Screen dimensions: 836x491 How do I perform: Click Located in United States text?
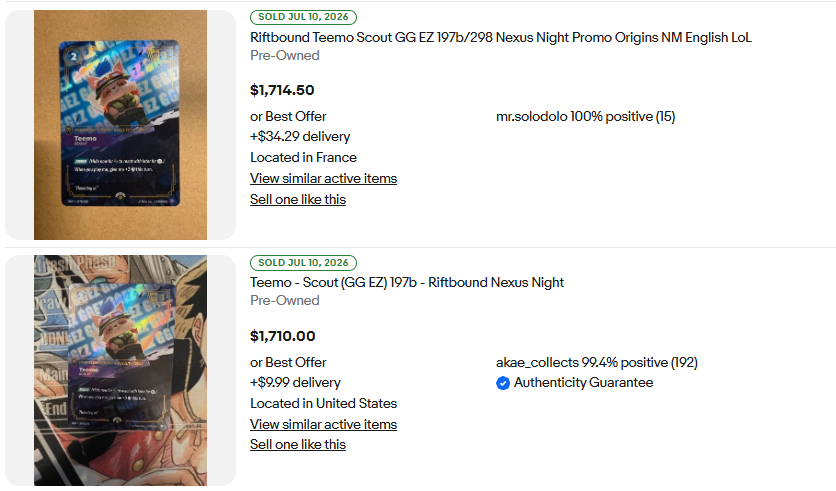pyautogui.click(x=324, y=404)
